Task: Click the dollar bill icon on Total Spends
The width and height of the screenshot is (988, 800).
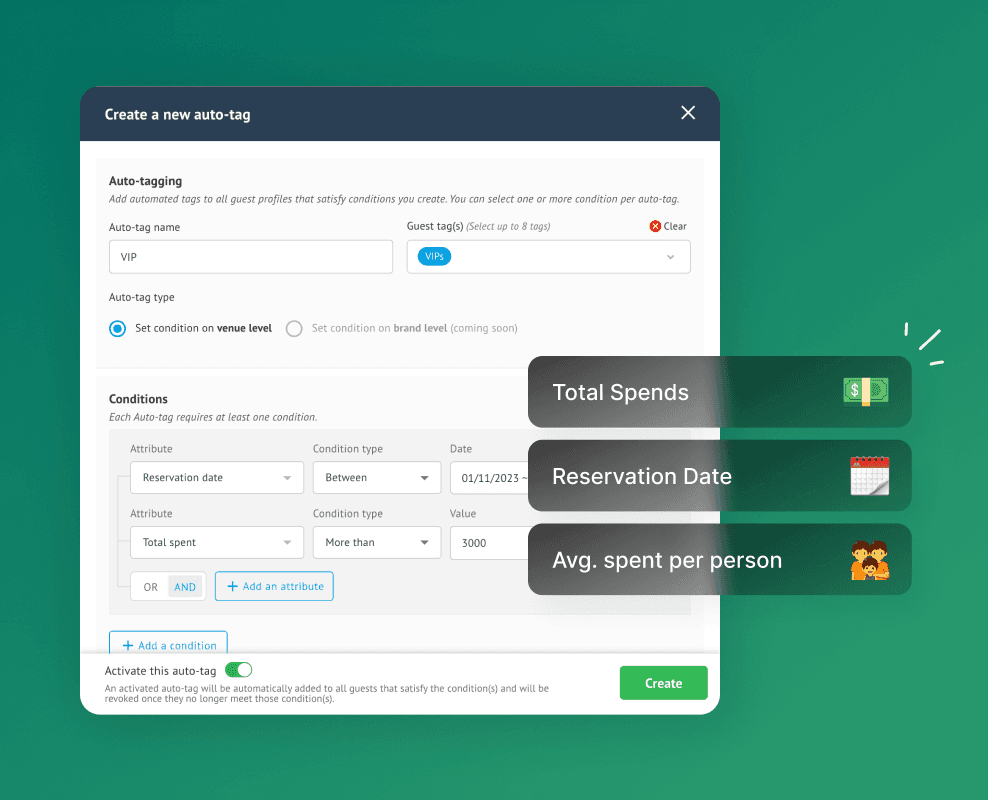Action: tap(866, 391)
